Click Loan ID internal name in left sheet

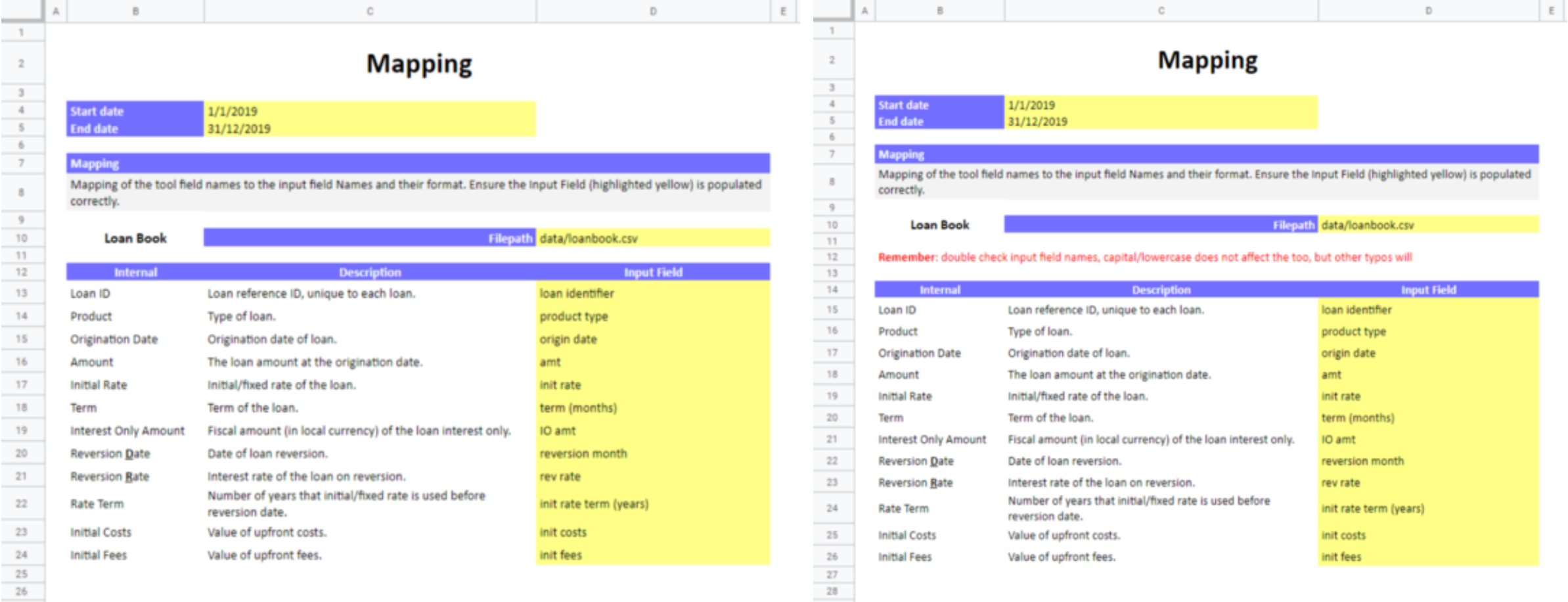click(91, 293)
